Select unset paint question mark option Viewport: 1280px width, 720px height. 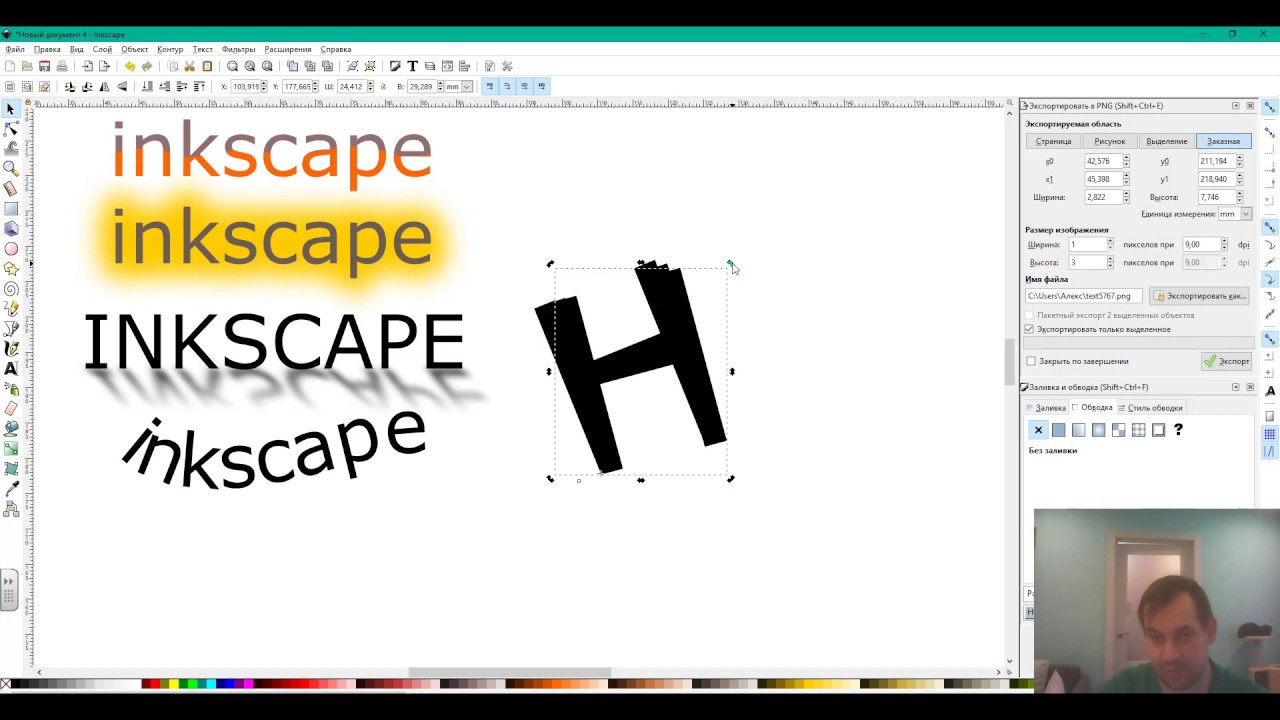tap(1178, 430)
